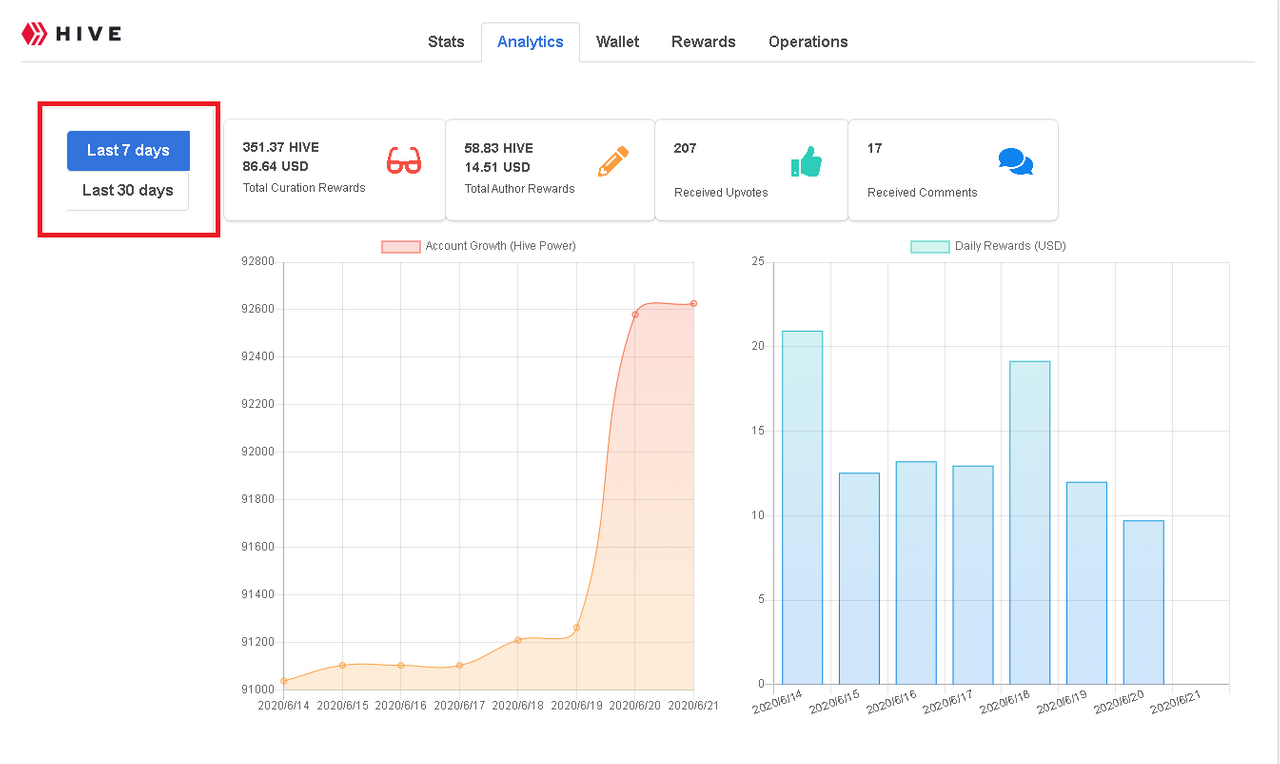
Task: Toggle the Daily Rewards legend swatch
Action: pyautogui.click(x=929, y=246)
